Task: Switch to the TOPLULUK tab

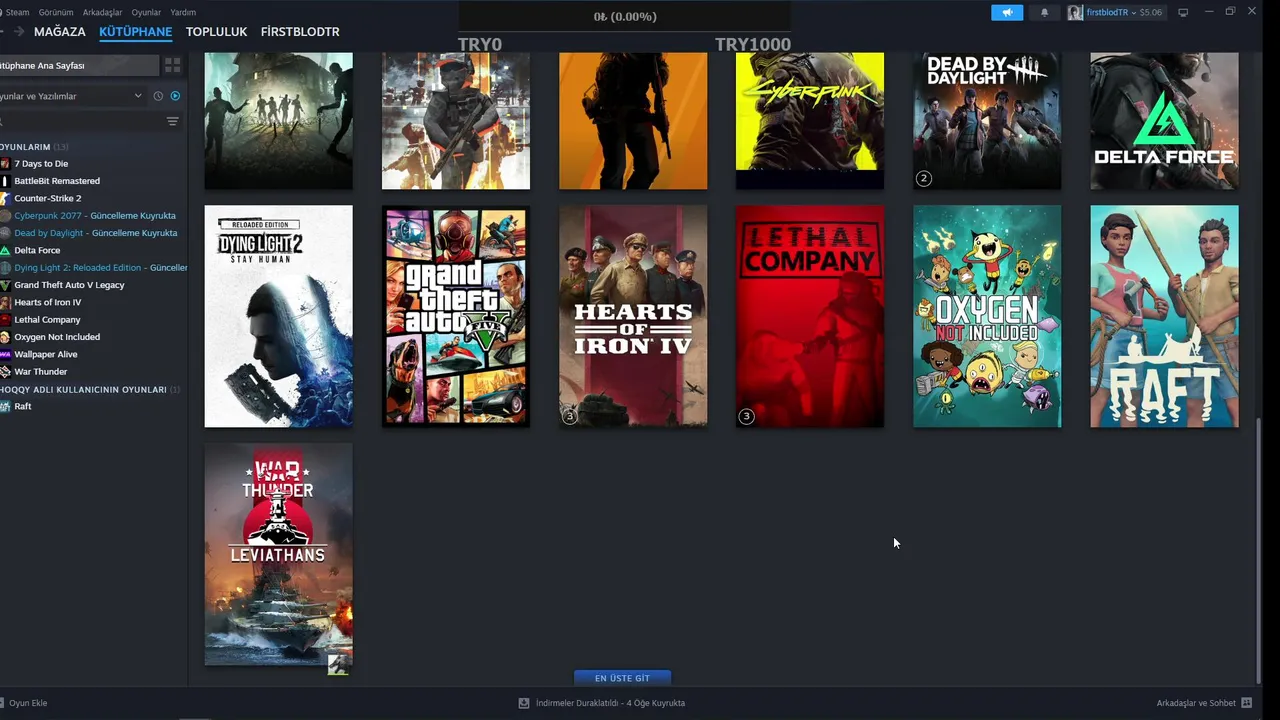Action: (216, 32)
